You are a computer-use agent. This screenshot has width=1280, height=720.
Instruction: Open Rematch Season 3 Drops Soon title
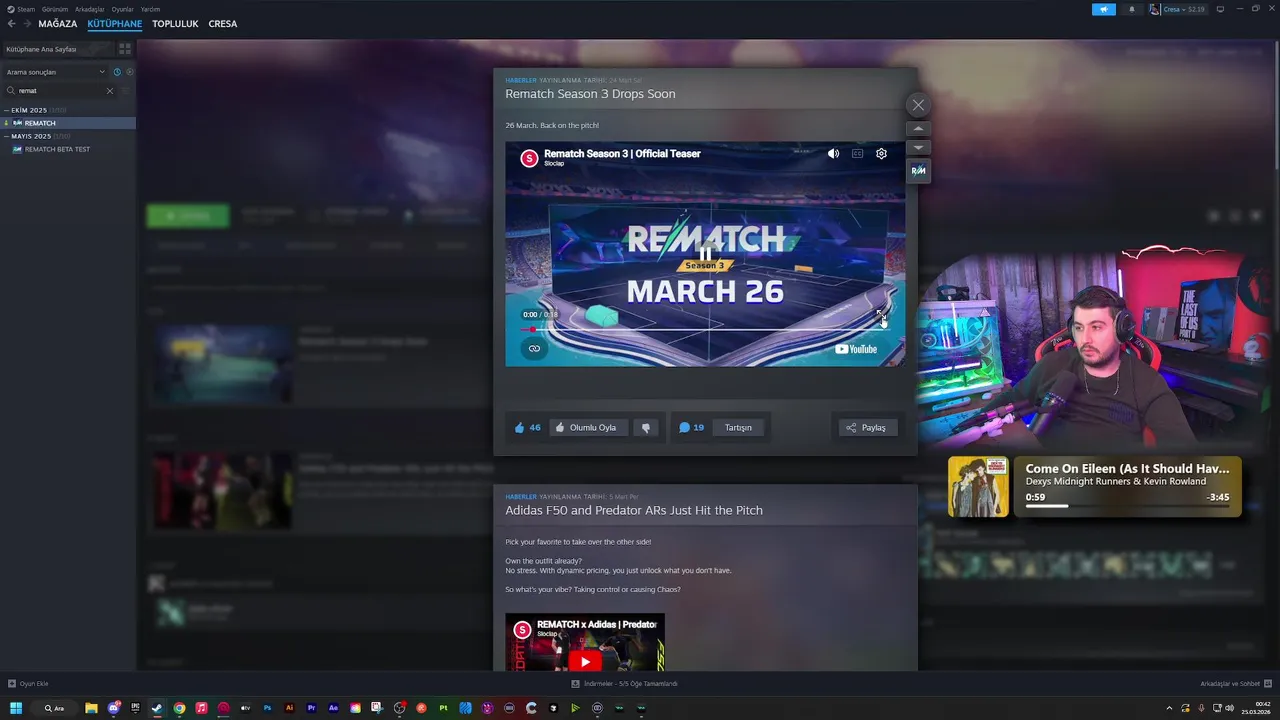(590, 94)
